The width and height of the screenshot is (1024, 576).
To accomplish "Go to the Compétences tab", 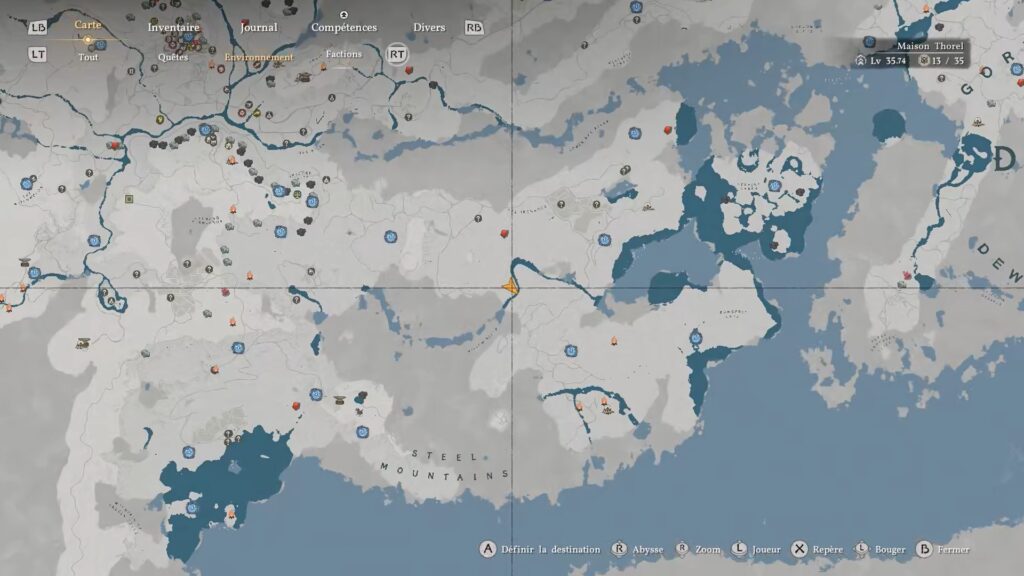I will click(344, 27).
